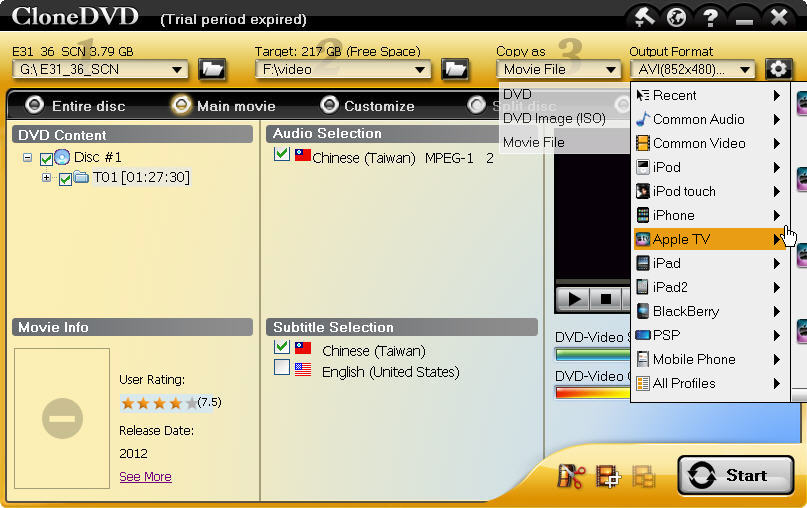
Task: Select the 'T01 [01:27:30]' title text
Action: click(x=141, y=178)
